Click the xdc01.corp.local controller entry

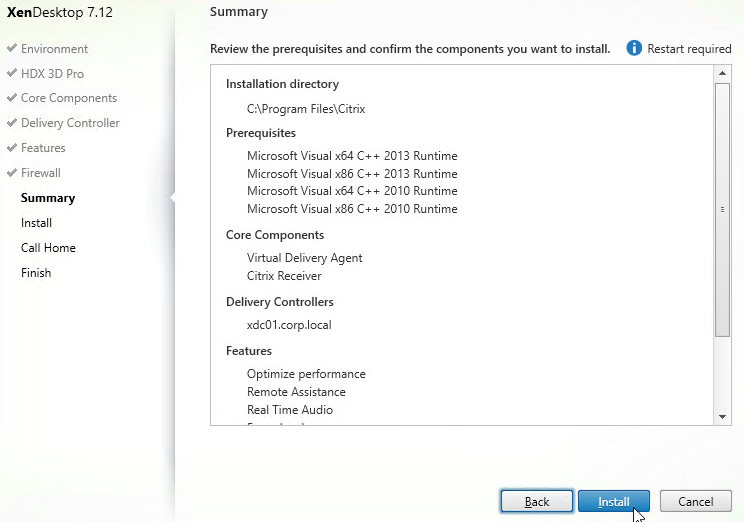[289, 325]
